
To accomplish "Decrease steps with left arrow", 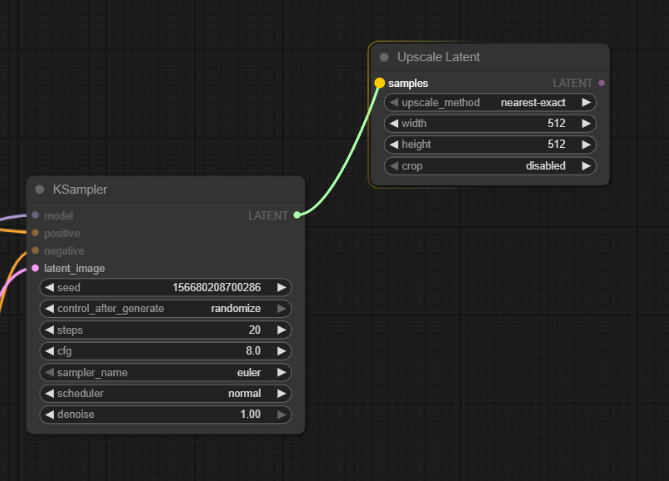I will (49, 330).
